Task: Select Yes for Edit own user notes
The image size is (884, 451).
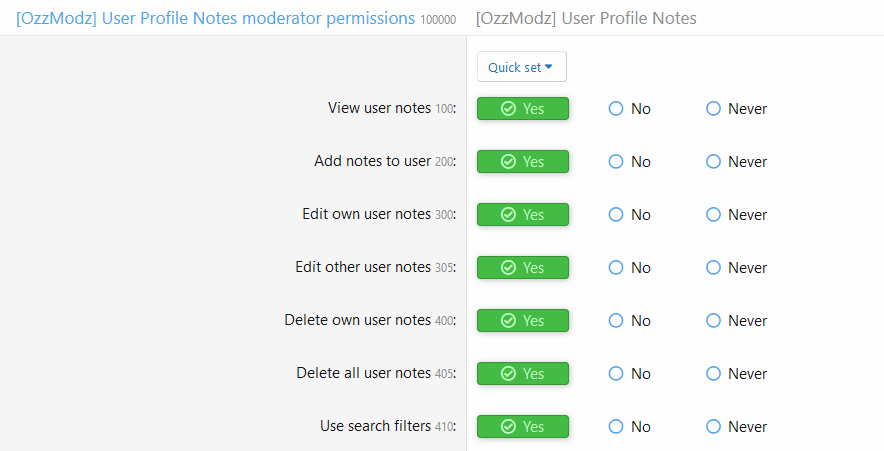Action: pyautogui.click(x=522, y=214)
